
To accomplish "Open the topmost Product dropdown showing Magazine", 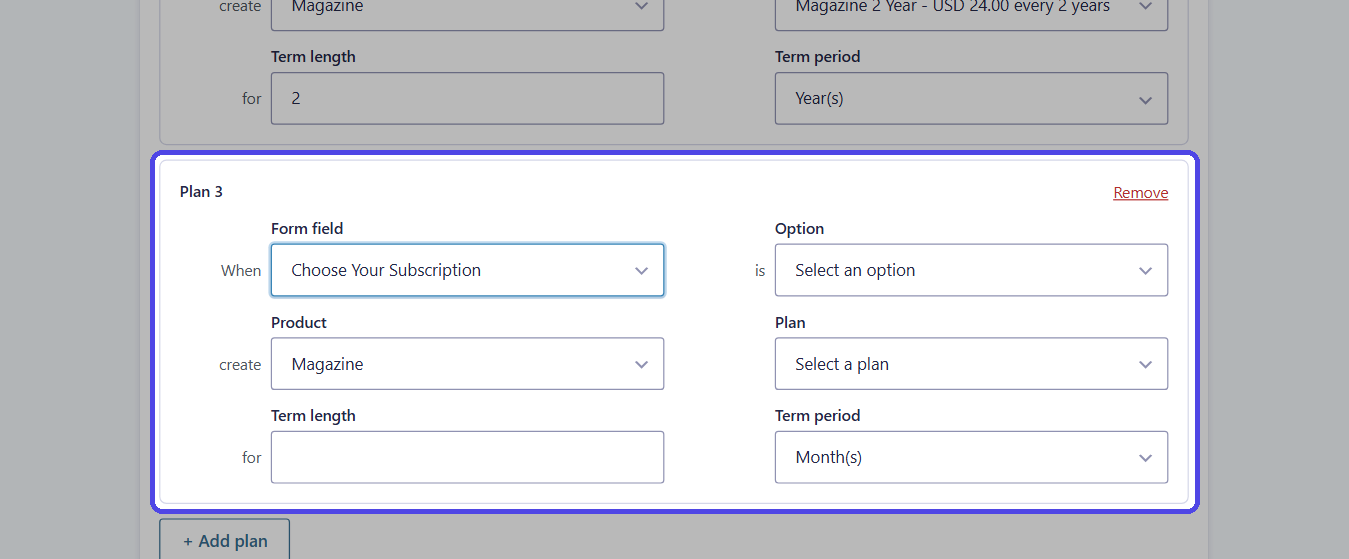I will tap(467, 15).
